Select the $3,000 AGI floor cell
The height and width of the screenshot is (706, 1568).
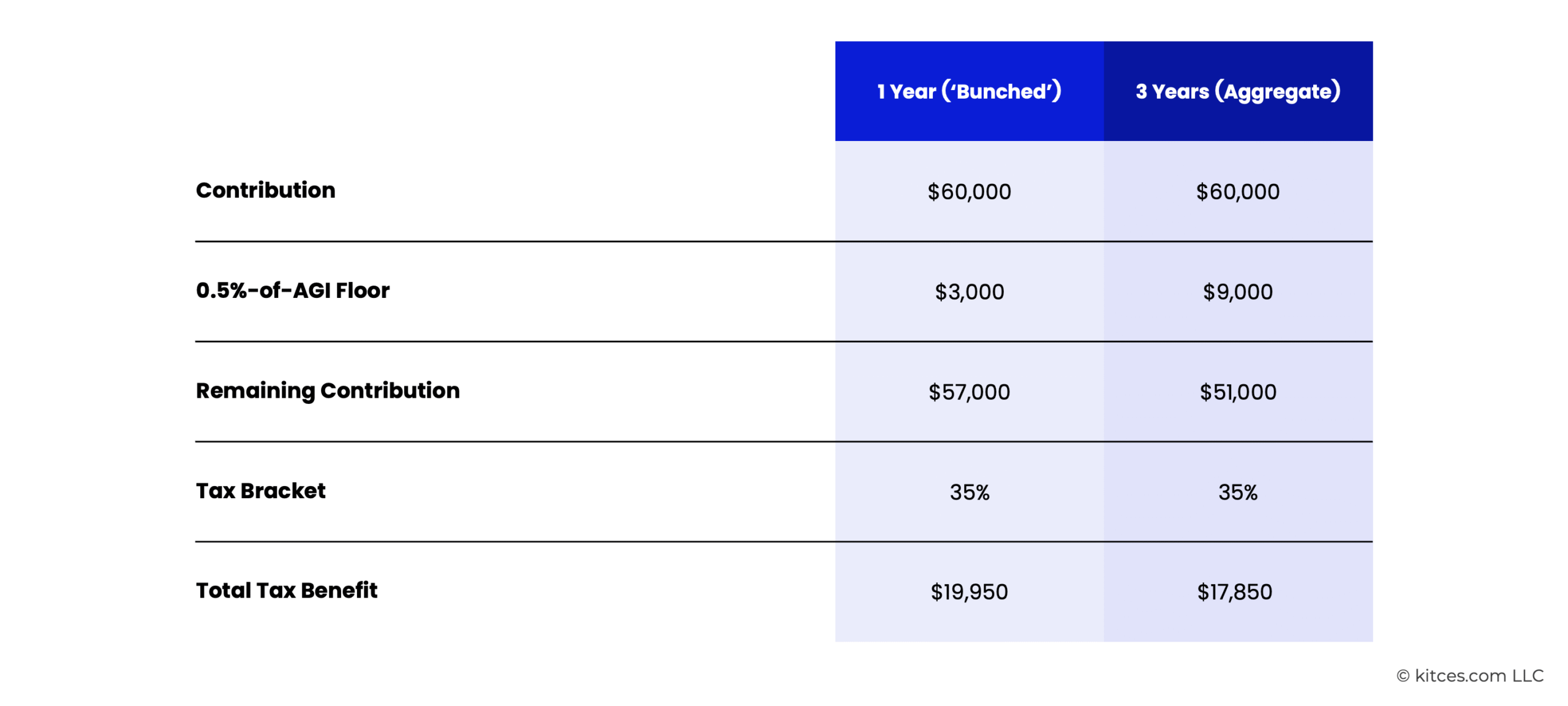point(969,292)
